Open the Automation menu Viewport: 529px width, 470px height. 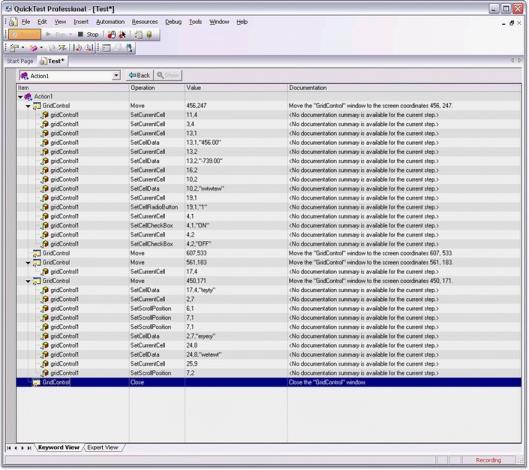coord(110,22)
